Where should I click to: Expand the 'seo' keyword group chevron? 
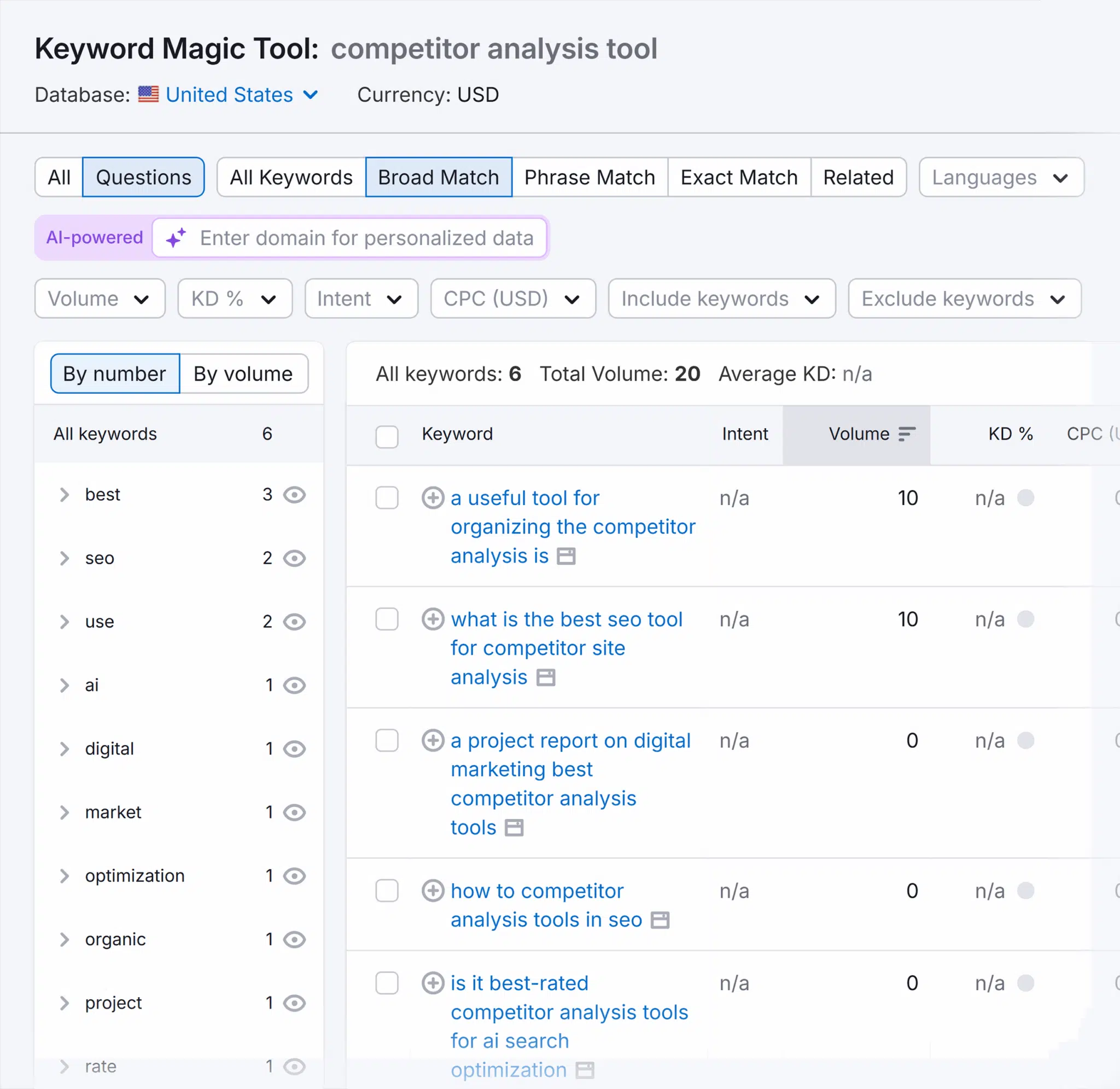64,558
